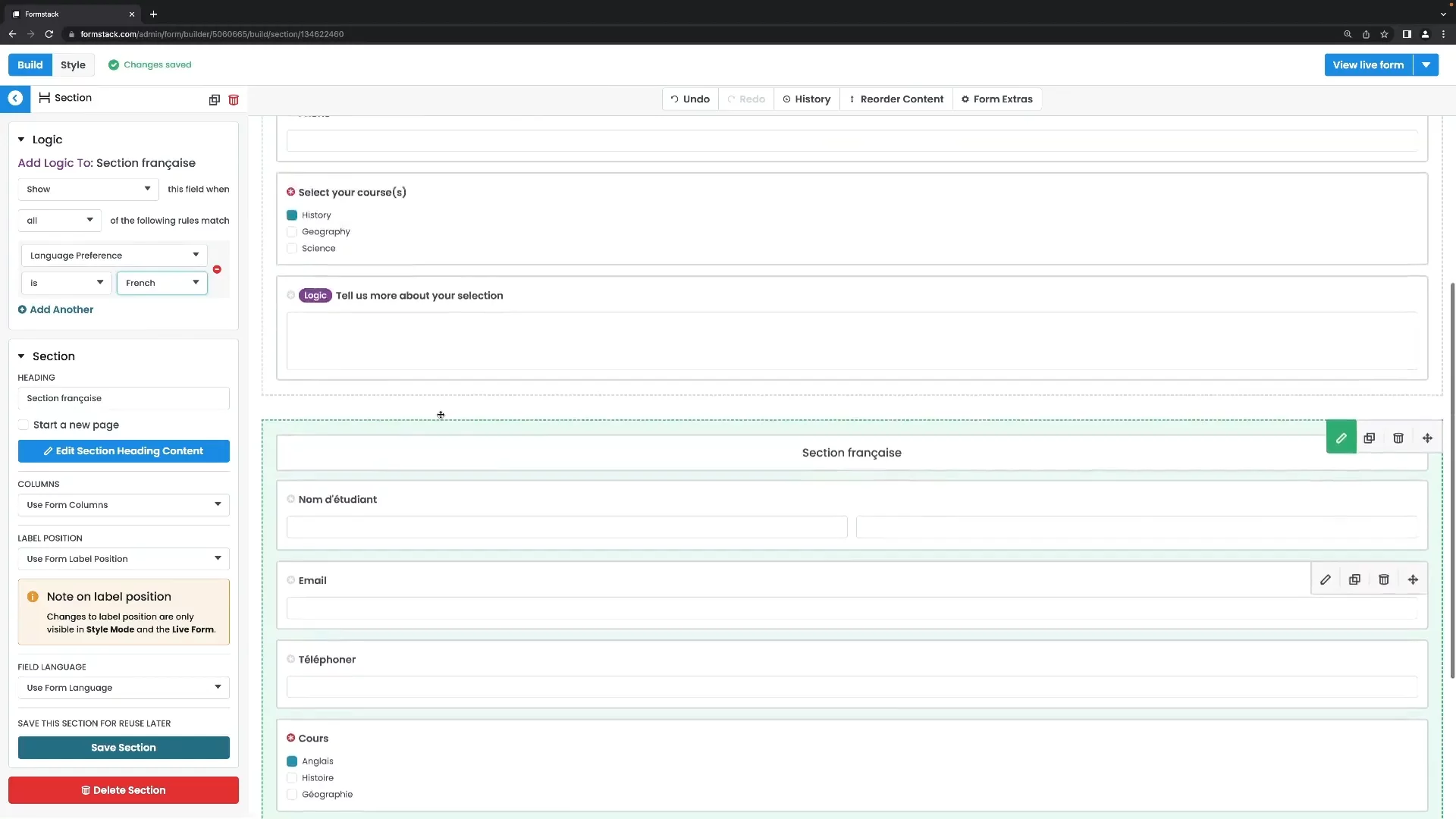1456x819 pixels.
Task: Duplicate the Section française section
Action: pos(1370,438)
